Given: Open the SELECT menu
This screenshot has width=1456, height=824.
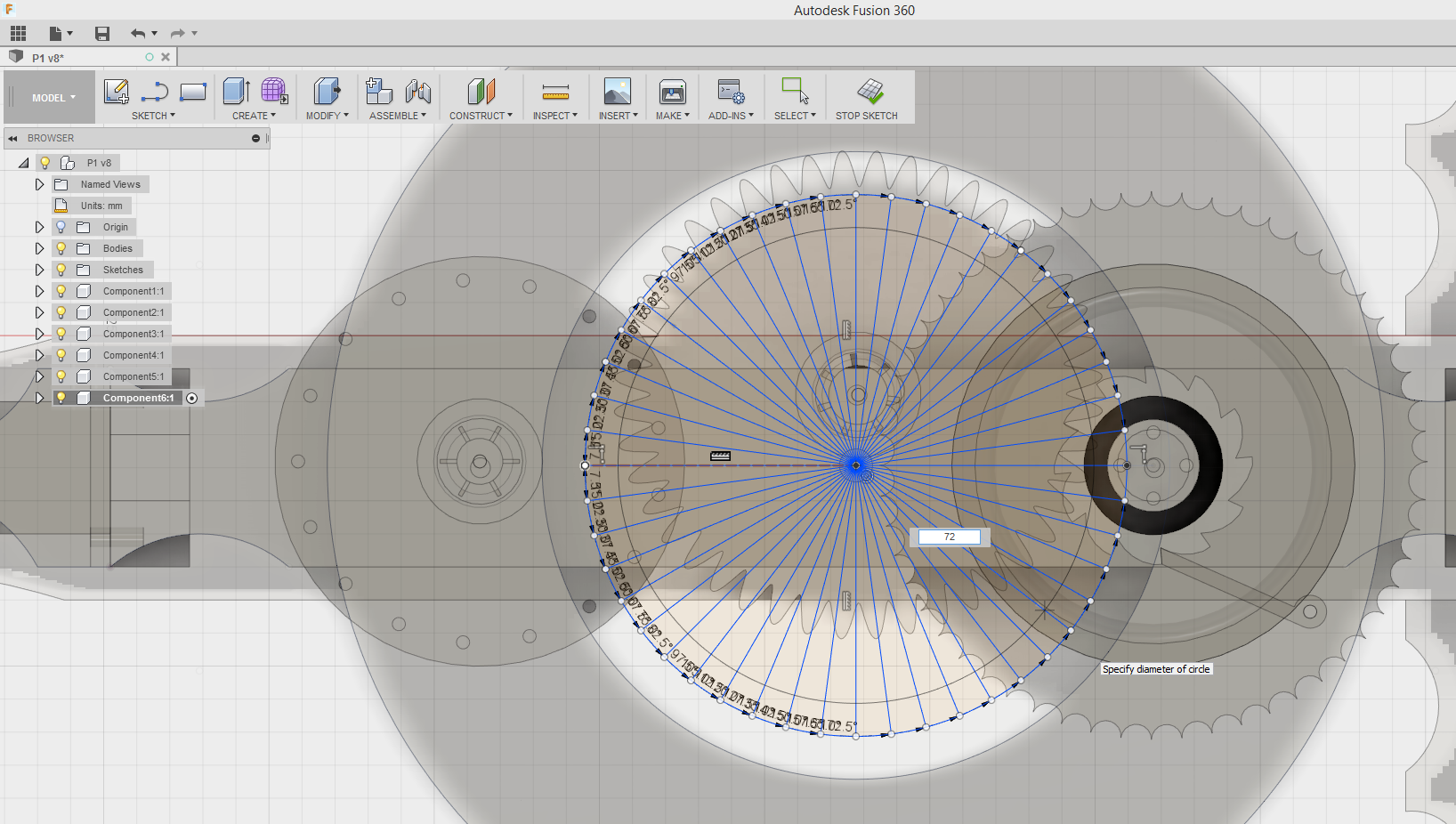Looking at the screenshot, I should [795, 116].
